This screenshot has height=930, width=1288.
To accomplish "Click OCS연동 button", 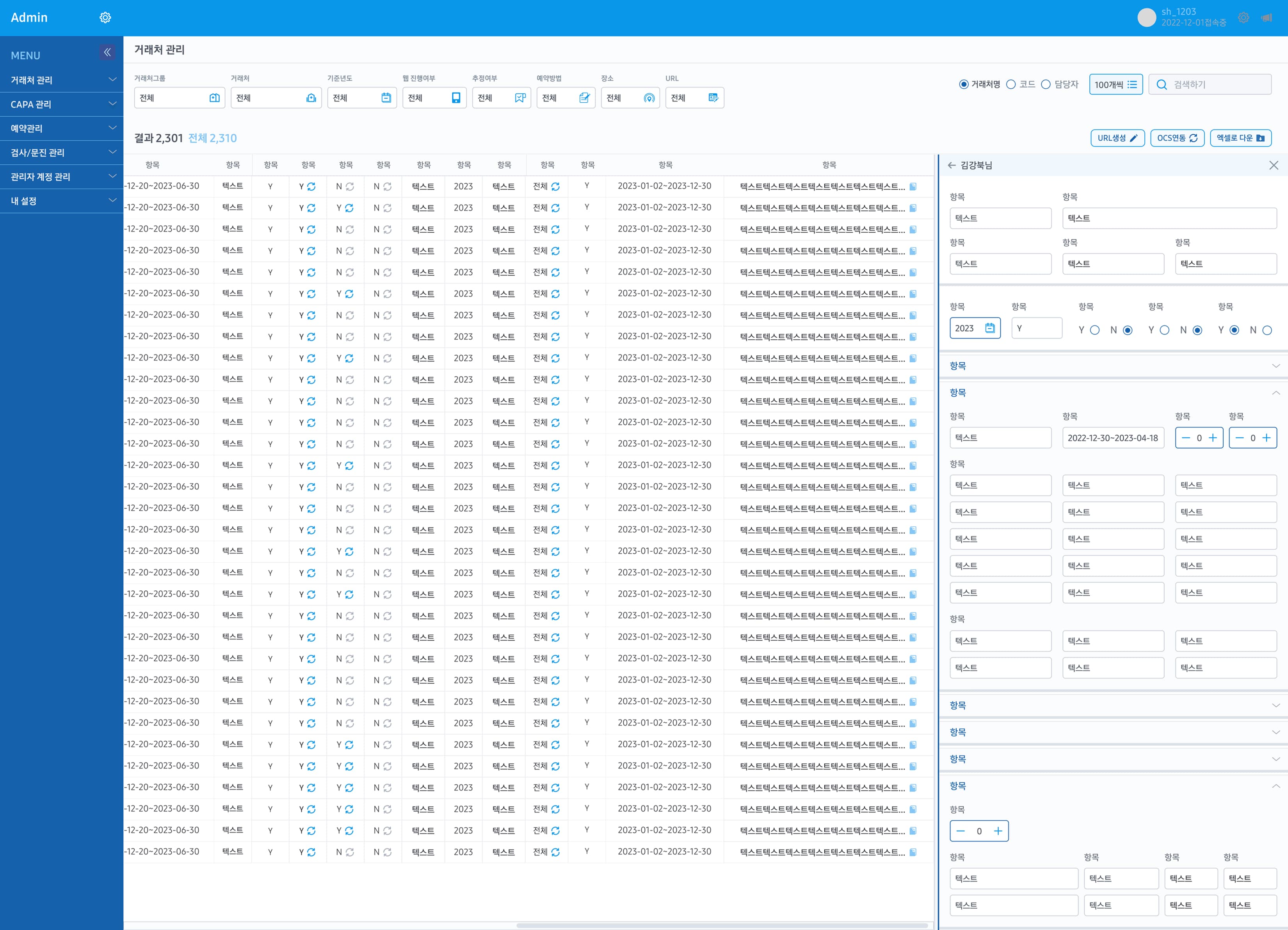I will pos(1177,138).
